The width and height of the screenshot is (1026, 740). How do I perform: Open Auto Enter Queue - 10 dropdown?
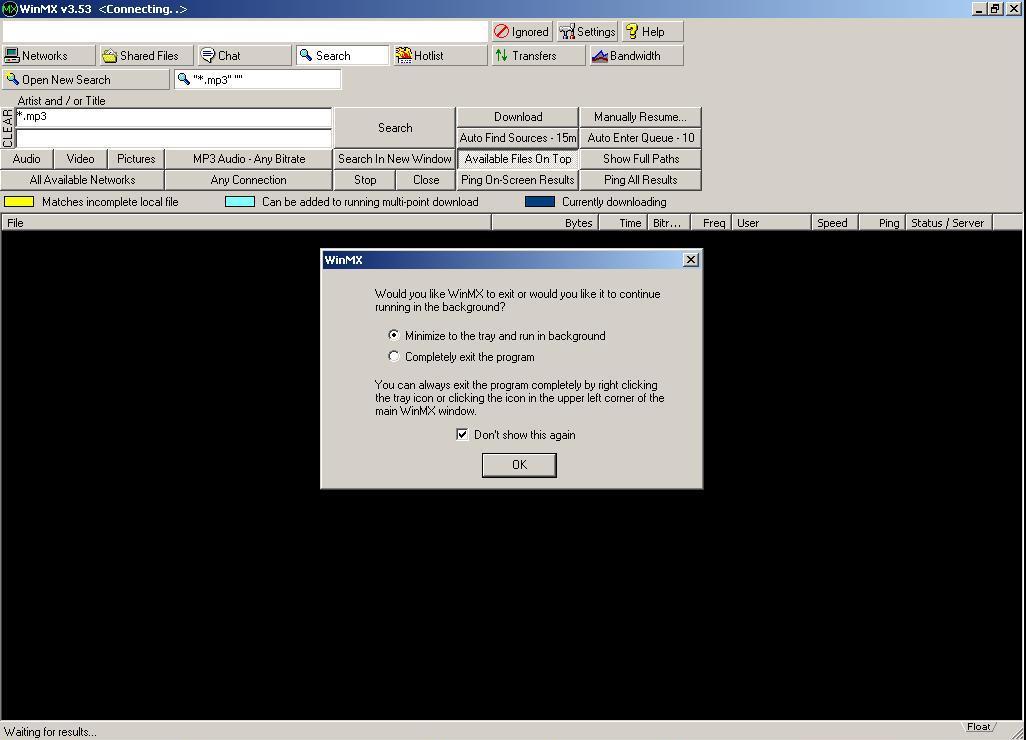click(641, 138)
